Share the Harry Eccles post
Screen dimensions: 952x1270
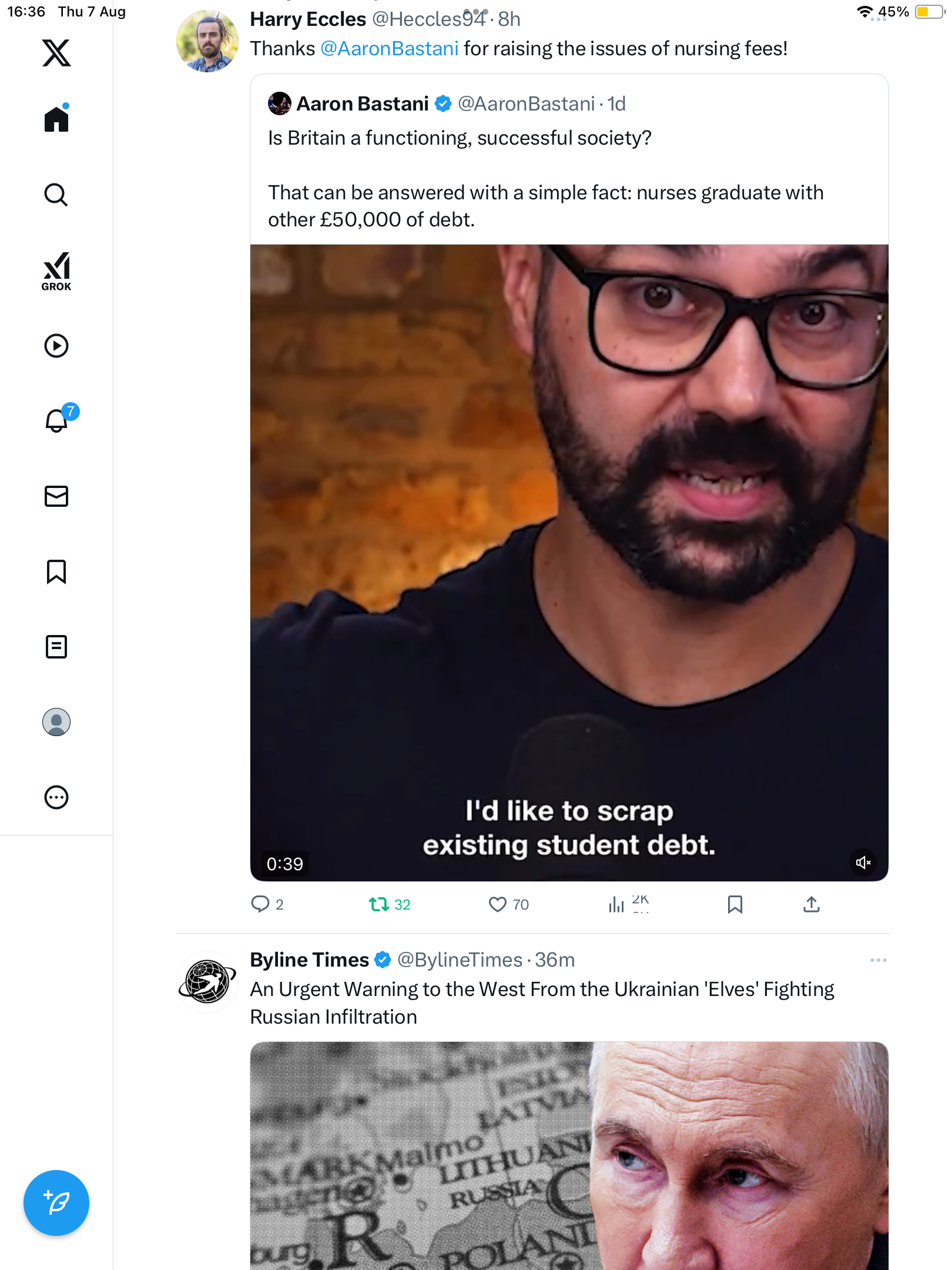coord(812,904)
